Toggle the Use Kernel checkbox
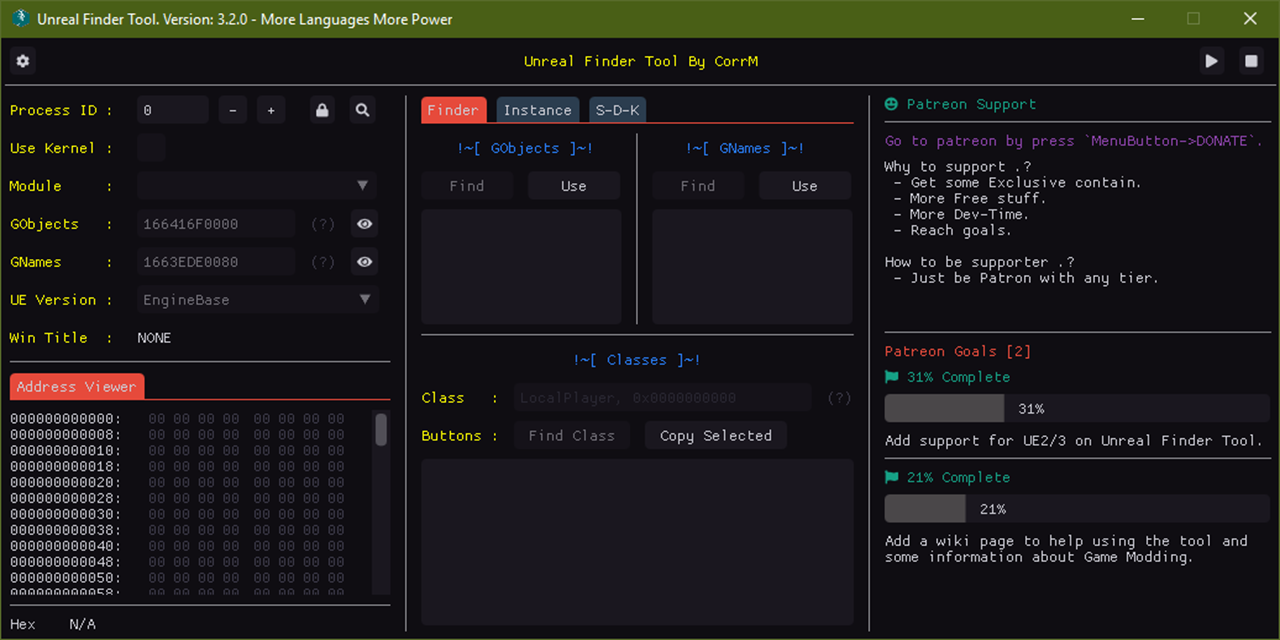The width and height of the screenshot is (1280, 640). point(152,148)
